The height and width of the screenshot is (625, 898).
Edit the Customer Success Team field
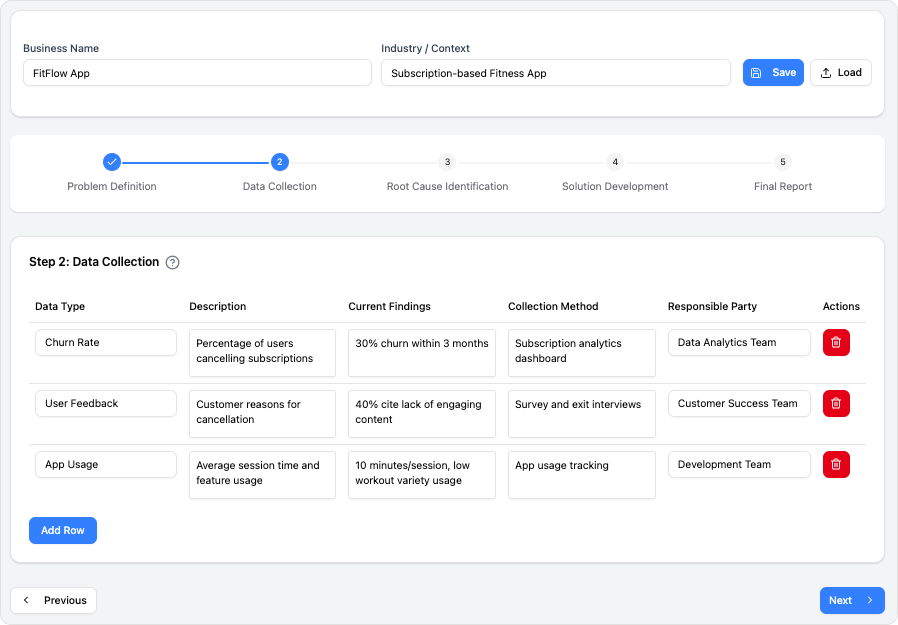pyautogui.click(x=739, y=403)
